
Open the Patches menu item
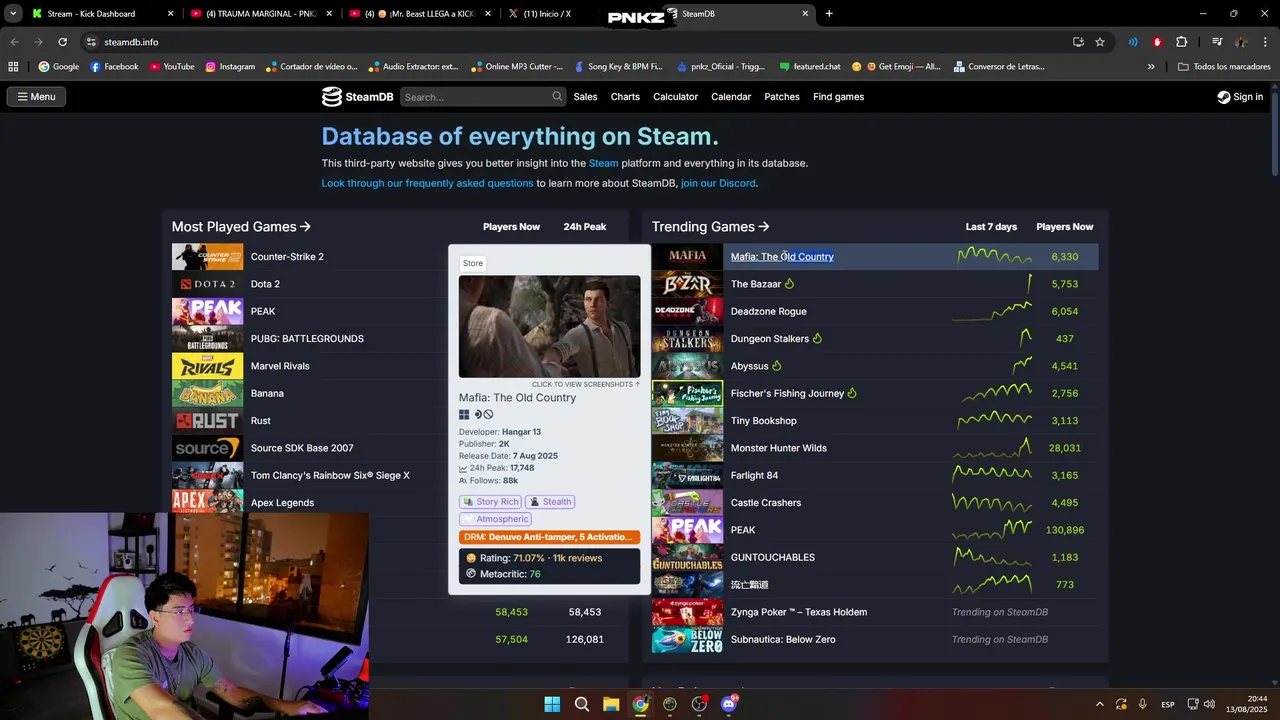click(782, 97)
